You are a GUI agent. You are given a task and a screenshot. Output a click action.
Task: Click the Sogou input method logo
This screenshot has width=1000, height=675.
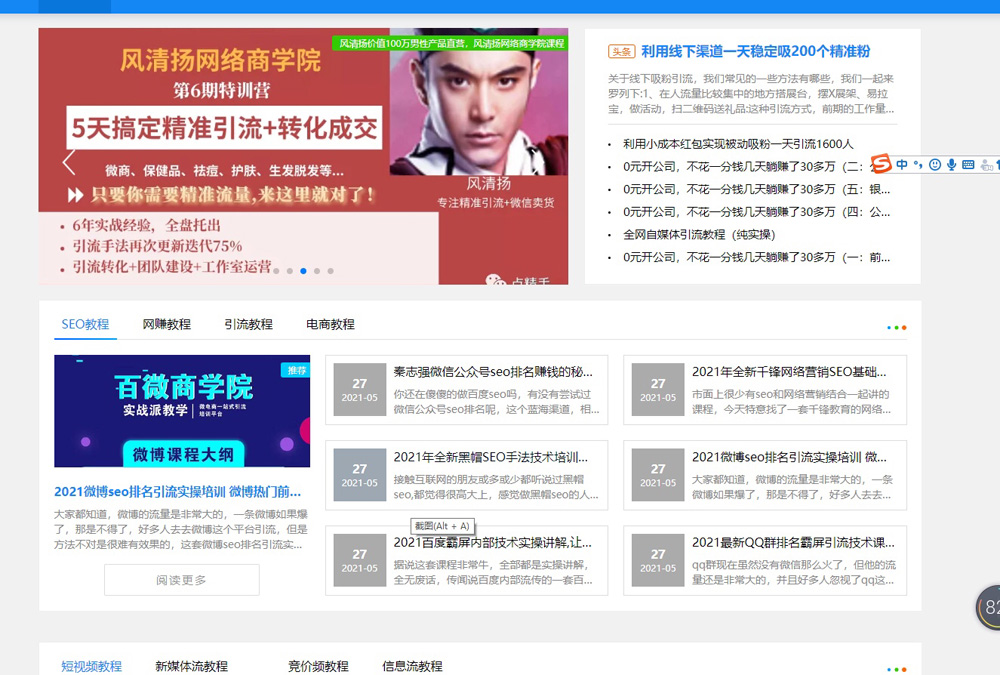click(x=881, y=164)
